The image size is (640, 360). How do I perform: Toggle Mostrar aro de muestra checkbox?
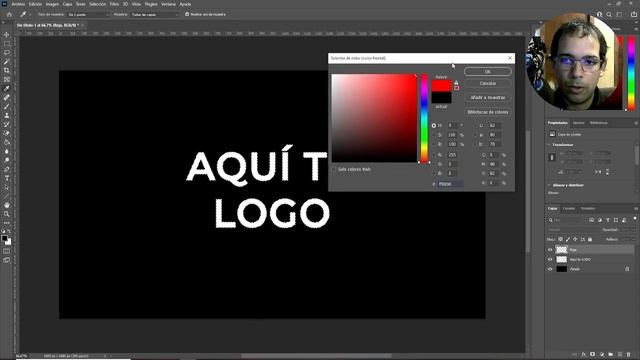(x=187, y=14)
